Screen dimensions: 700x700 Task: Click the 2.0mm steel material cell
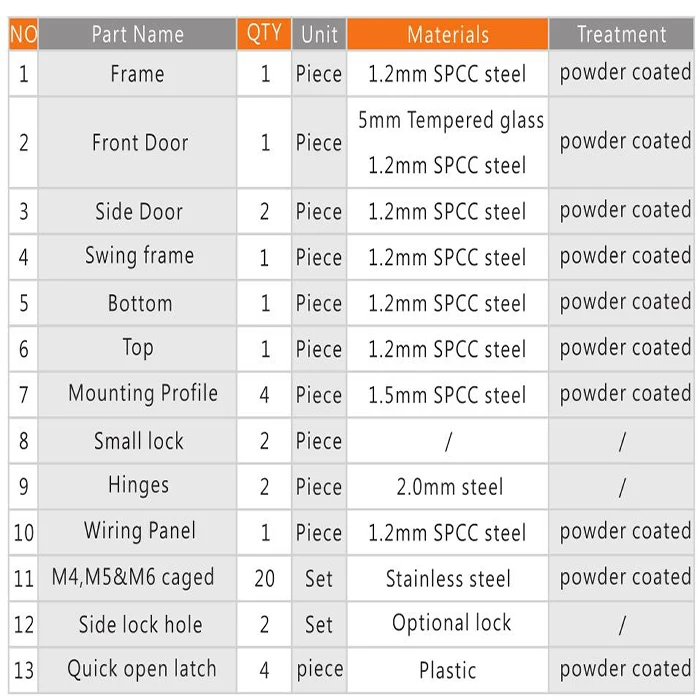click(x=449, y=487)
